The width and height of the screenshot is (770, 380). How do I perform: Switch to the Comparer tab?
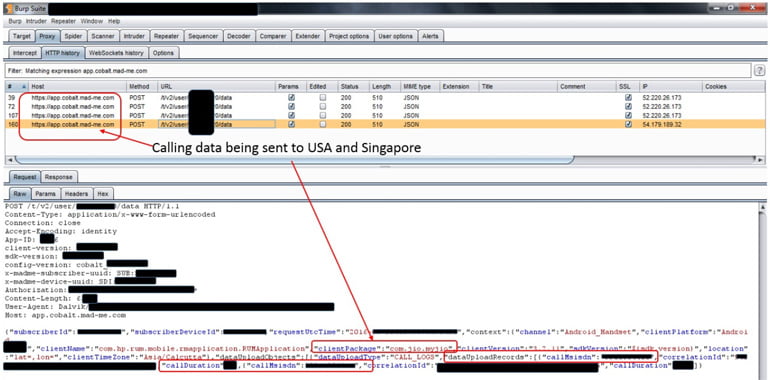[273, 36]
